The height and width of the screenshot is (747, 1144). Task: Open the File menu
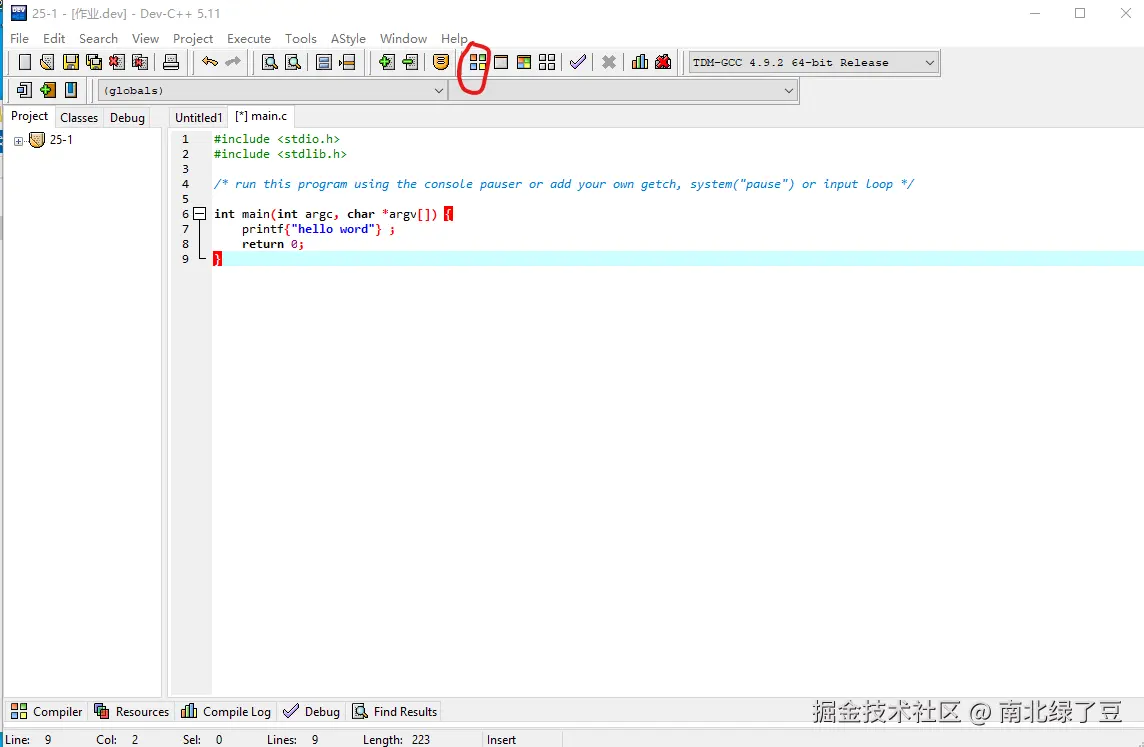click(x=19, y=39)
